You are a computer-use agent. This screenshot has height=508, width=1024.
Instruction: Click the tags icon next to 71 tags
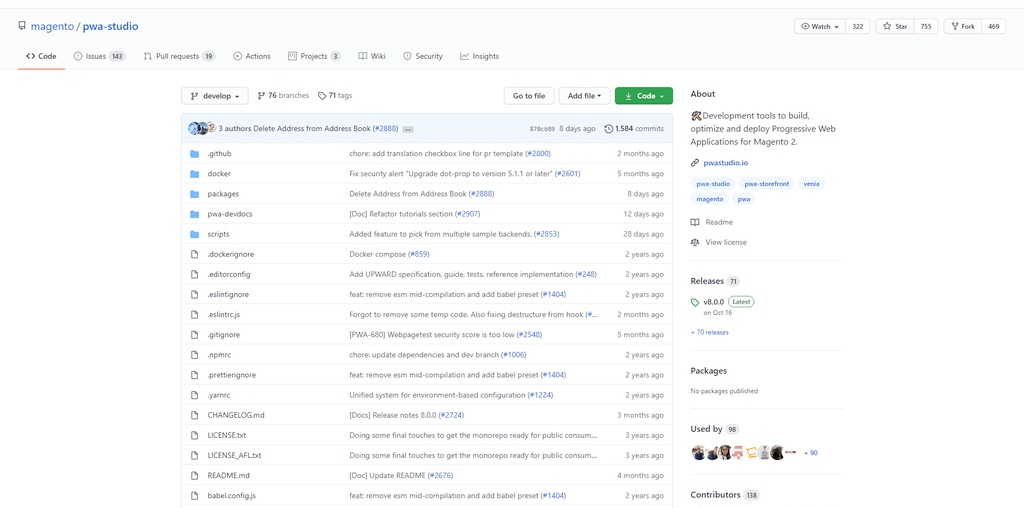pyautogui.click(x=322, y=96)
